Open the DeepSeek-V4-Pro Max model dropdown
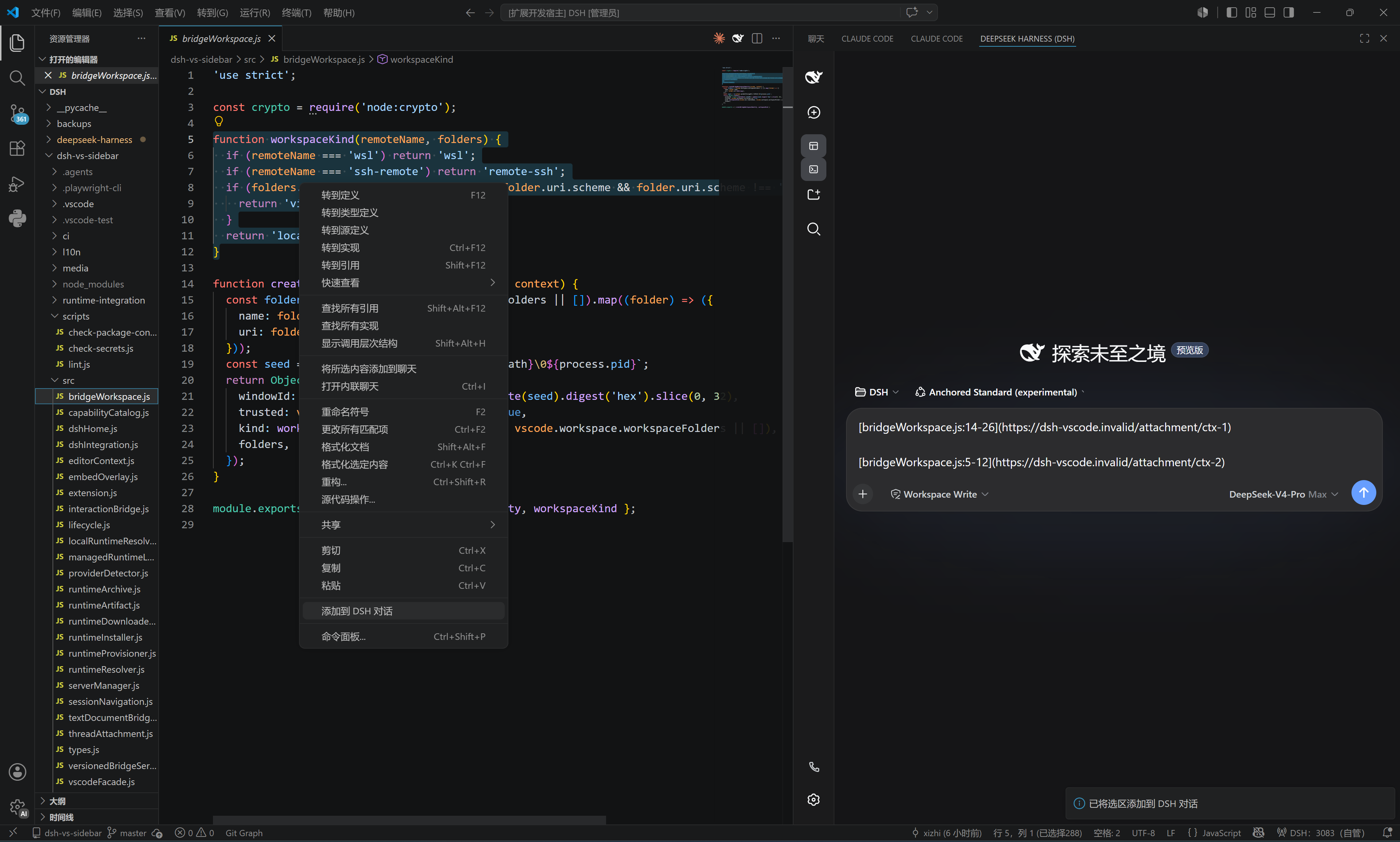The image size is (1400, 842). (x=1283, y=494)
